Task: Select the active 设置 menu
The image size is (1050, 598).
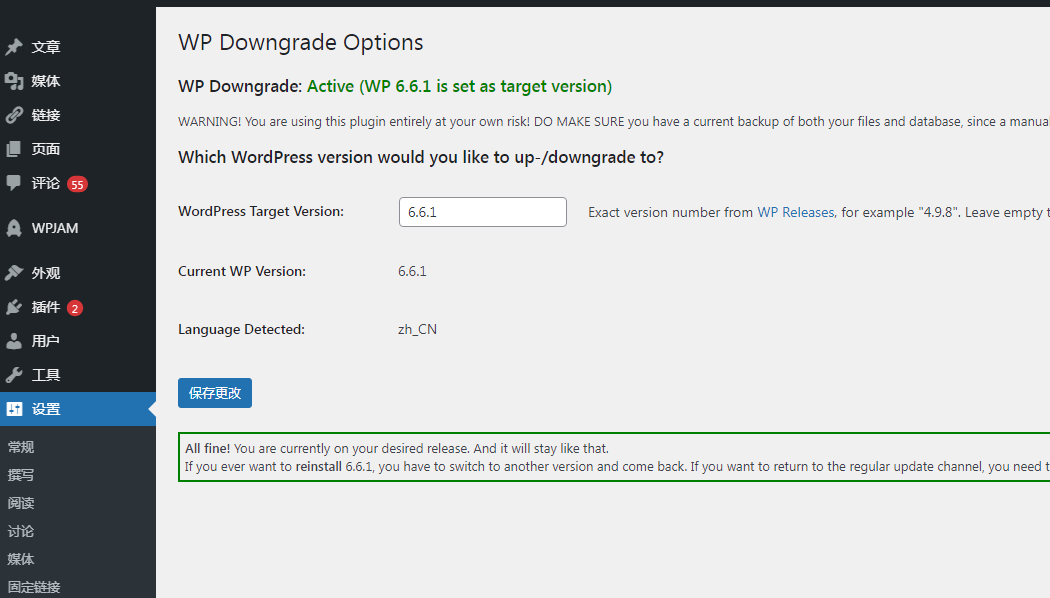Action: tap(78, 408)
